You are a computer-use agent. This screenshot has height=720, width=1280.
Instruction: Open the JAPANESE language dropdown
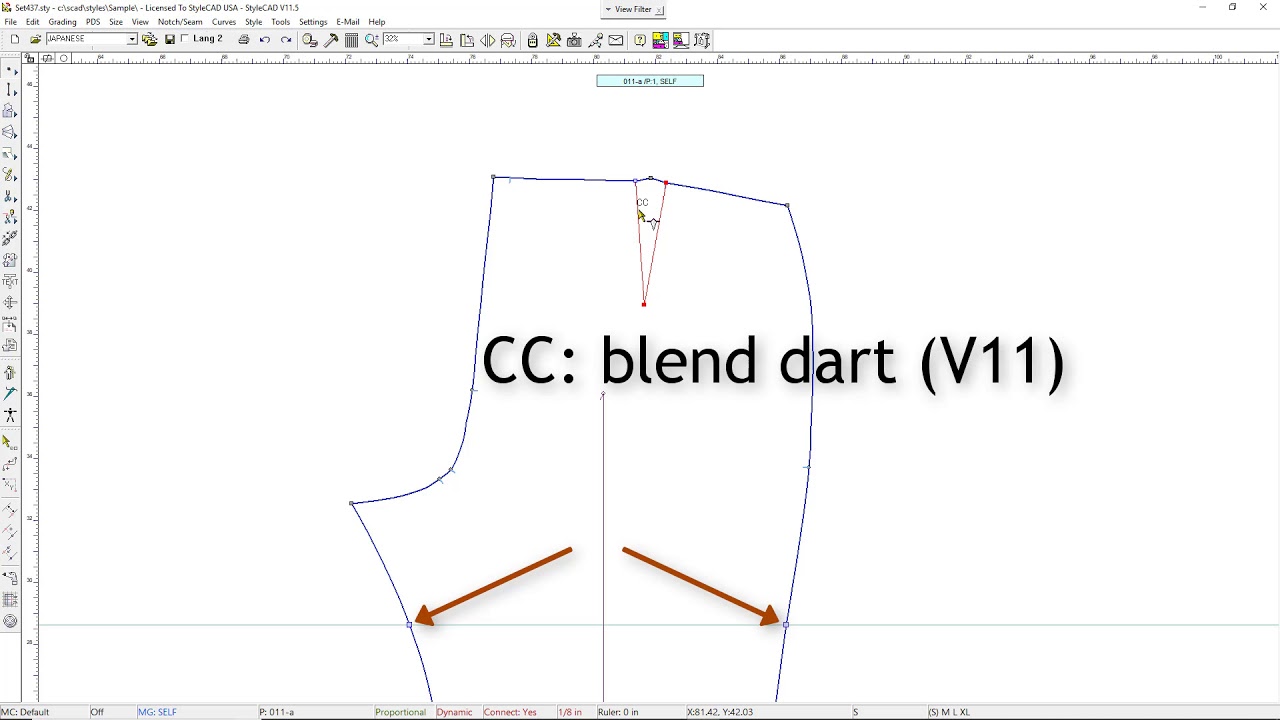[x=132, y=39]
